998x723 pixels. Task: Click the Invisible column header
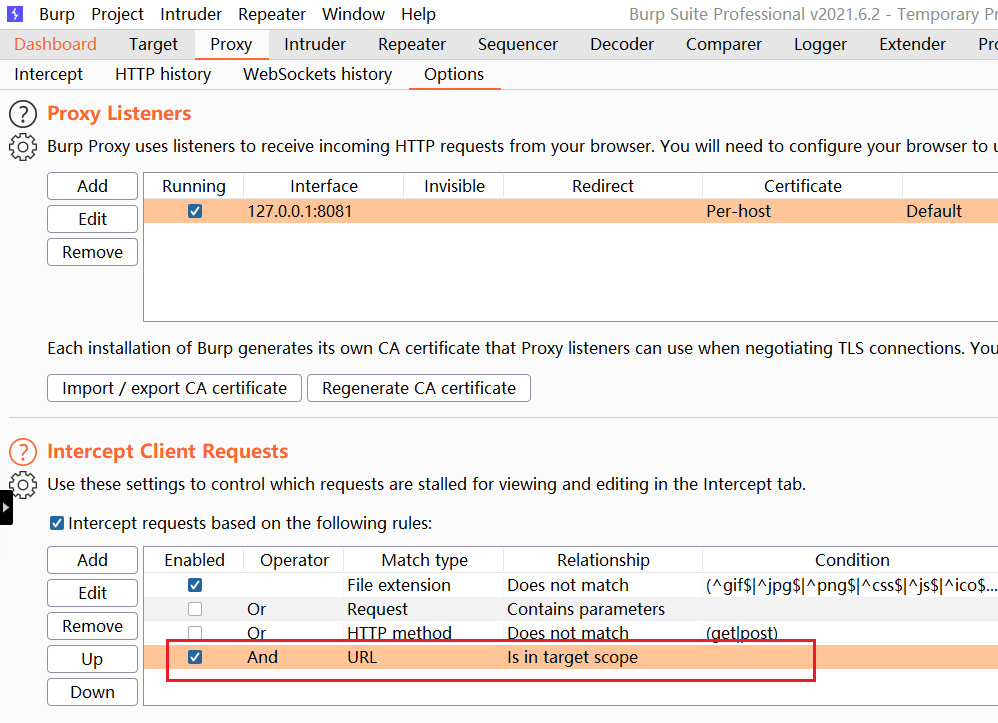coord(454,186)
